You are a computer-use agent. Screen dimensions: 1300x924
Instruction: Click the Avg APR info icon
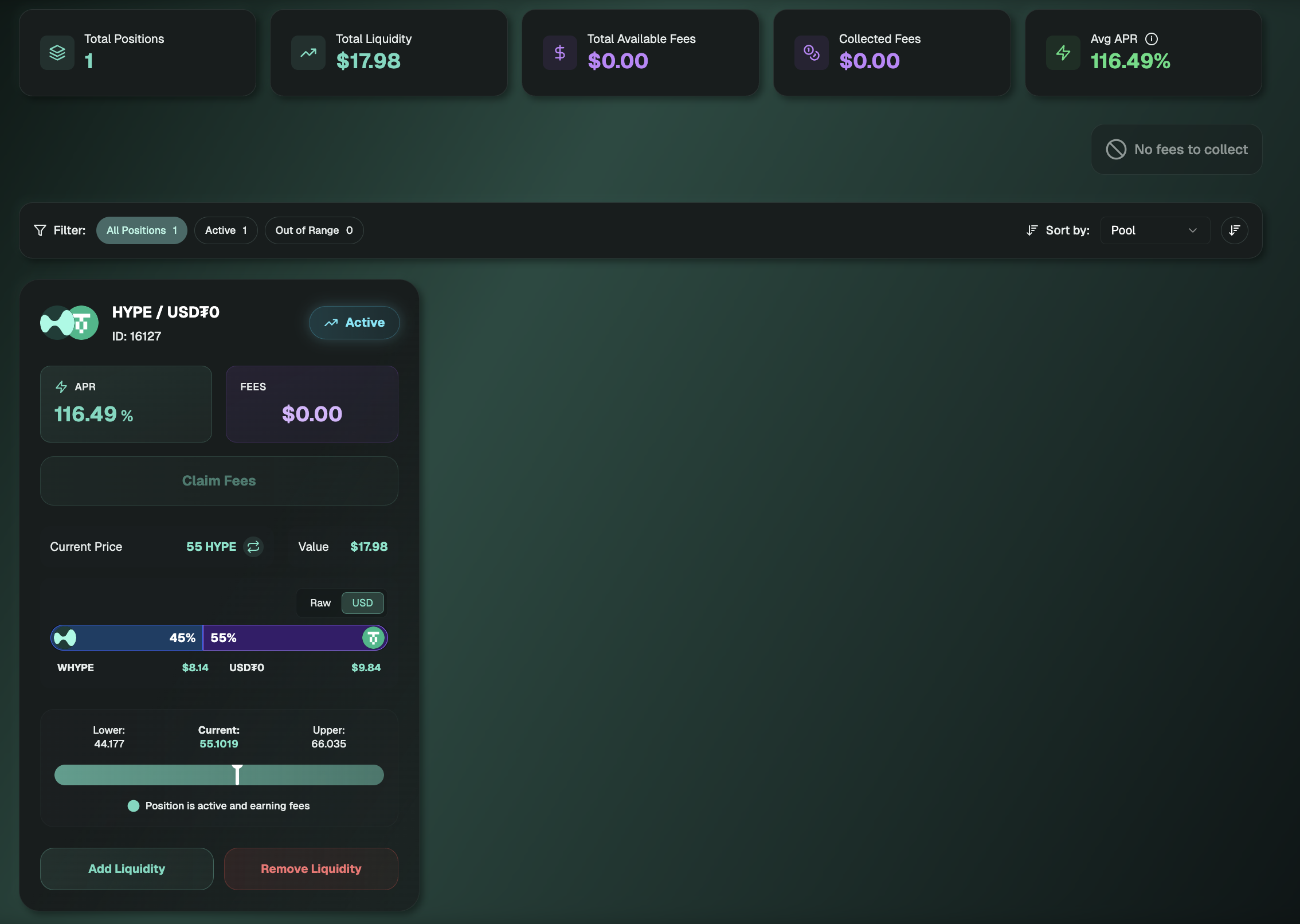click(x=1151, y=39)
